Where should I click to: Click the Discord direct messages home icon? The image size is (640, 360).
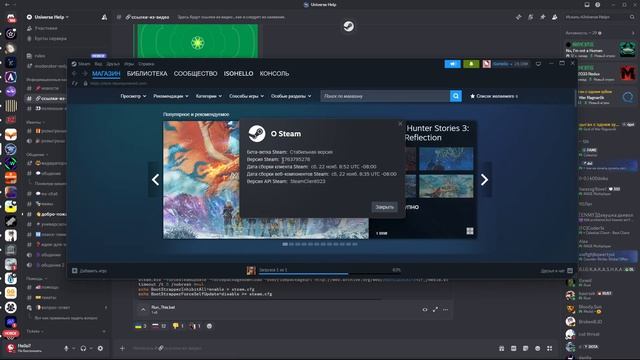[x=11, y=18]
